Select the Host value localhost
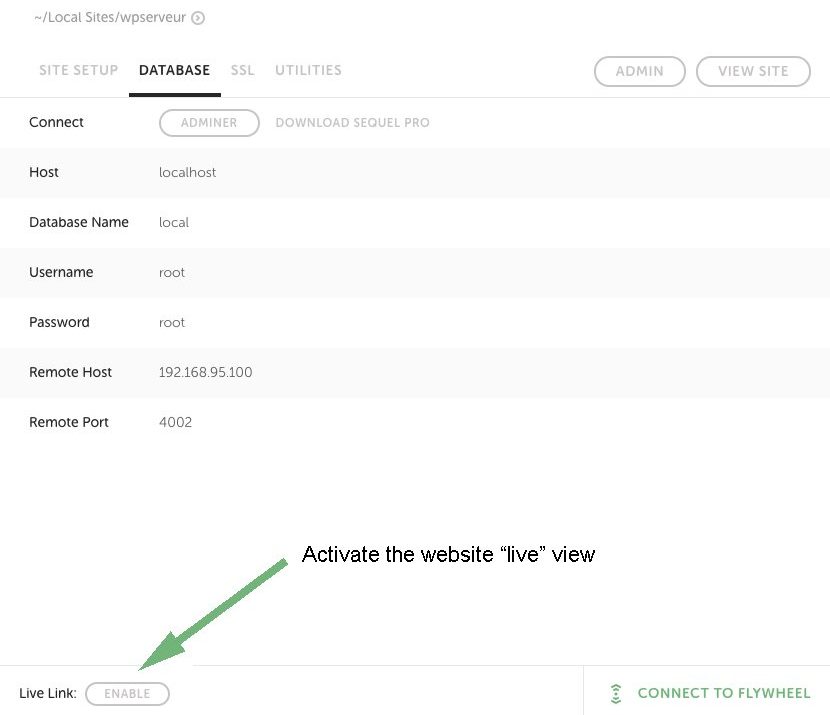 (188, 173)
